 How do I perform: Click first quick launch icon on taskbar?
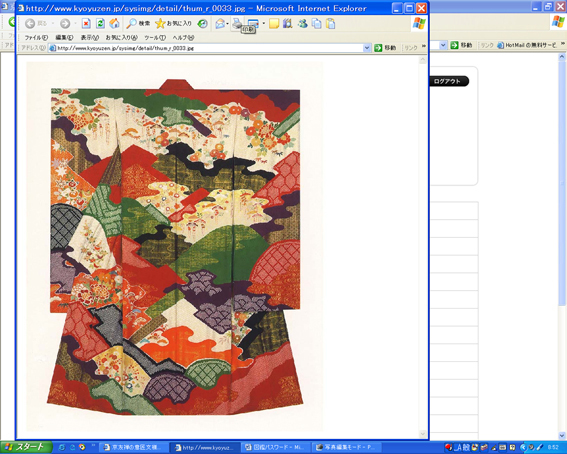coord(62,447)
